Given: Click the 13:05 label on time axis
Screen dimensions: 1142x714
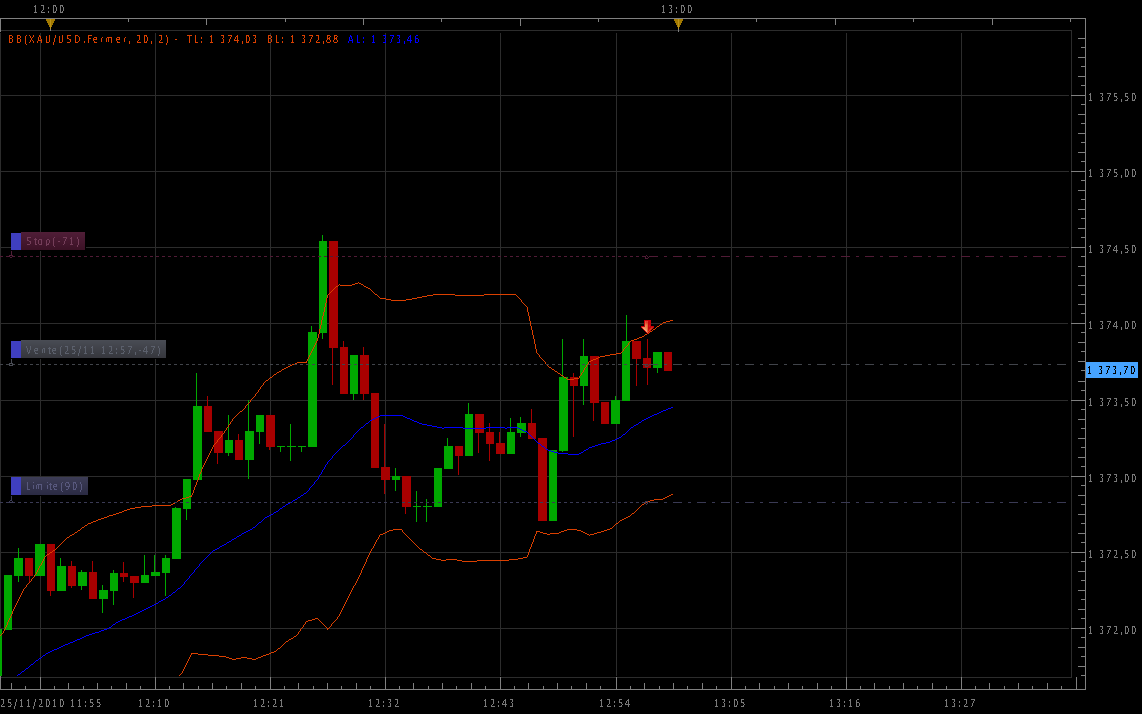Looking at the screenshot, I should [730, 704].
